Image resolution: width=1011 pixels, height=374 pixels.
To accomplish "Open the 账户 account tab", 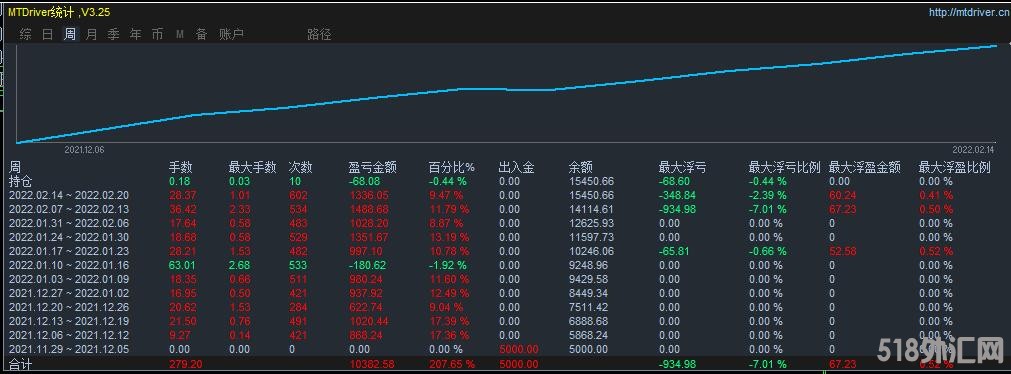I will pyautogui.click(x=231, y=34).
